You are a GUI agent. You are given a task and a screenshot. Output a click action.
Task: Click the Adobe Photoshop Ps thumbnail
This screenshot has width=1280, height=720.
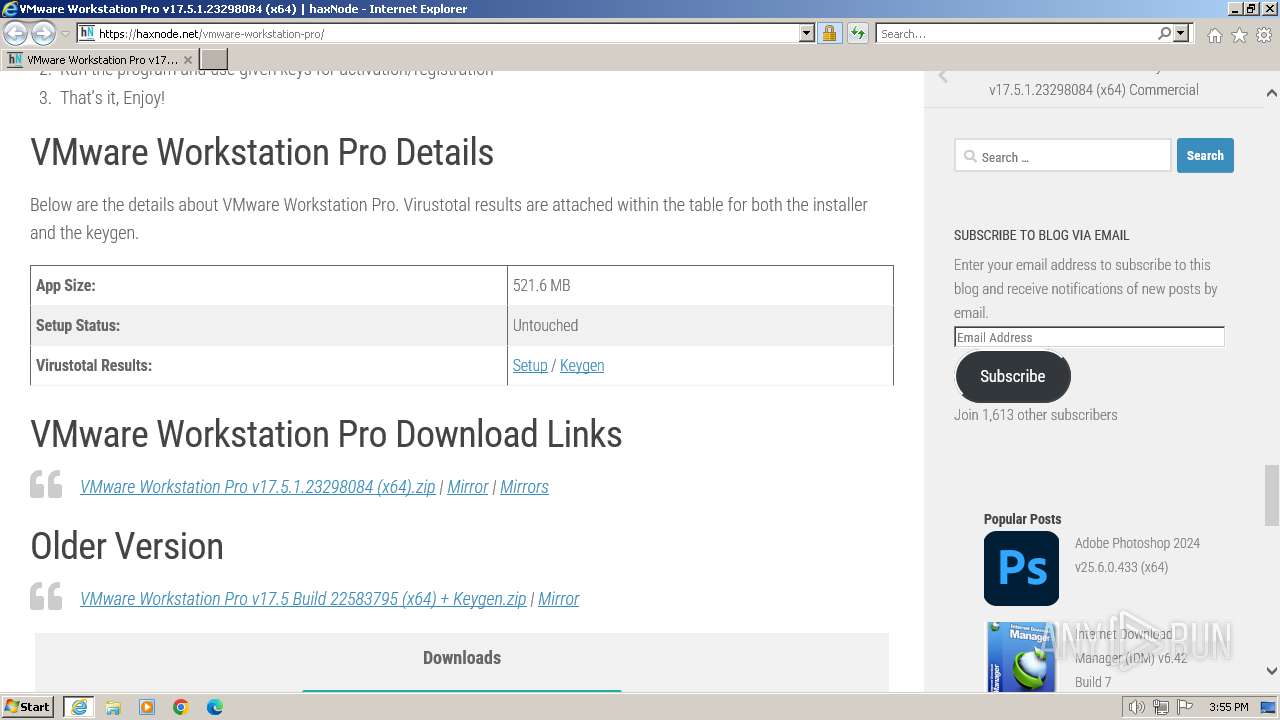coord(1021,568)
